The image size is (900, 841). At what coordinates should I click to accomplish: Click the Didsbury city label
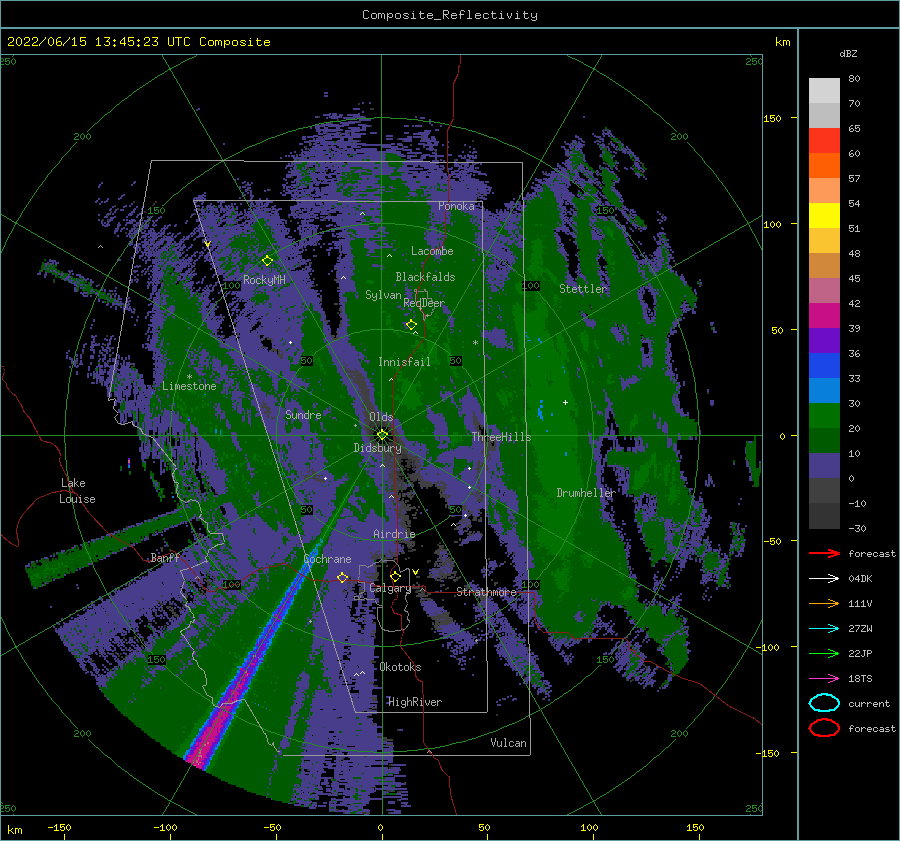coord(377,448)
